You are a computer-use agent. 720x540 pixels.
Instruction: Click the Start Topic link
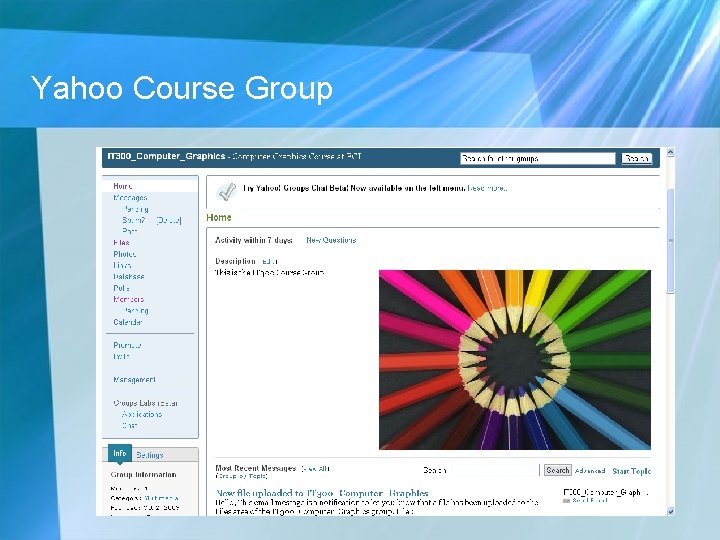point(631,471)
